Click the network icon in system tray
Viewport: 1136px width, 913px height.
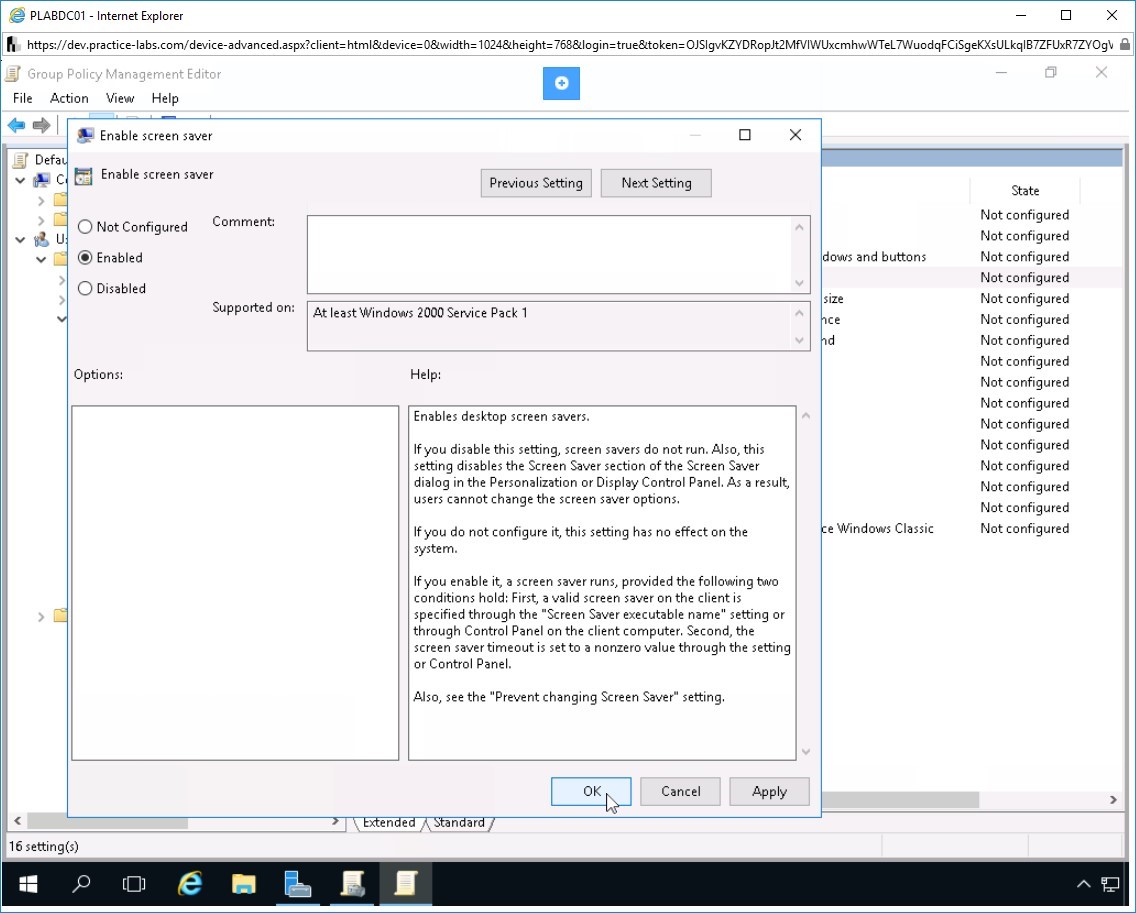coord(1110,883)
